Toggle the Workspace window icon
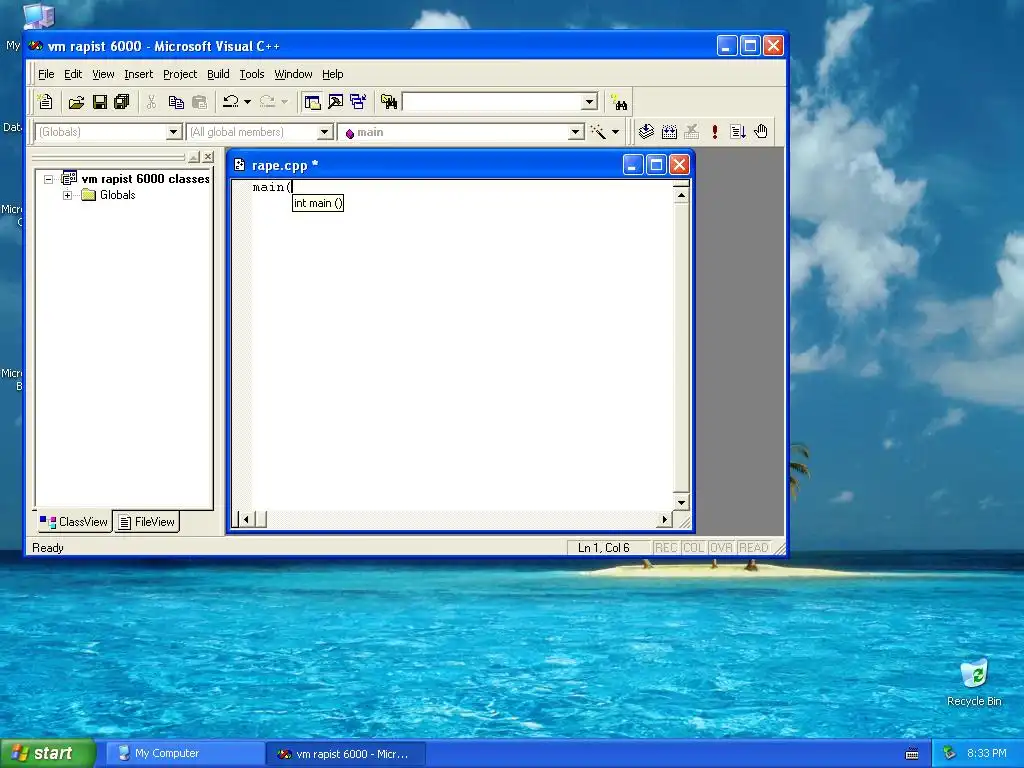Image resolution: width=1024 pixels, height=768 pixels. (312, 102)
